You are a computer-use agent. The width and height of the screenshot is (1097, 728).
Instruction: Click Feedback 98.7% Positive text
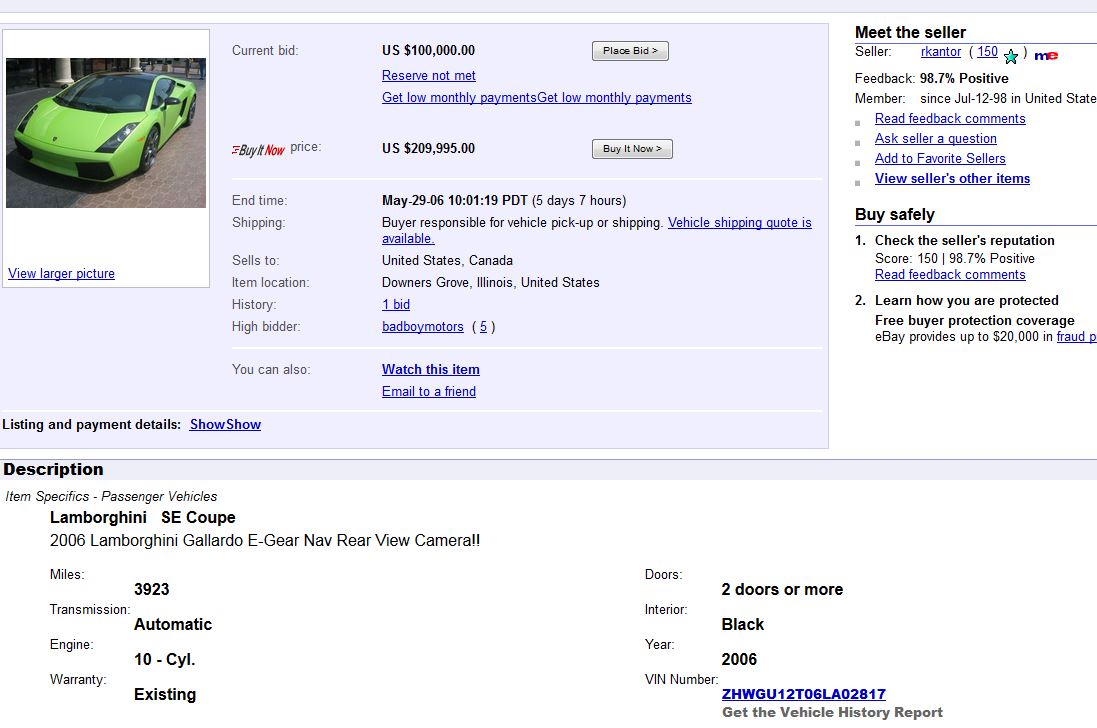coord(932,78)
